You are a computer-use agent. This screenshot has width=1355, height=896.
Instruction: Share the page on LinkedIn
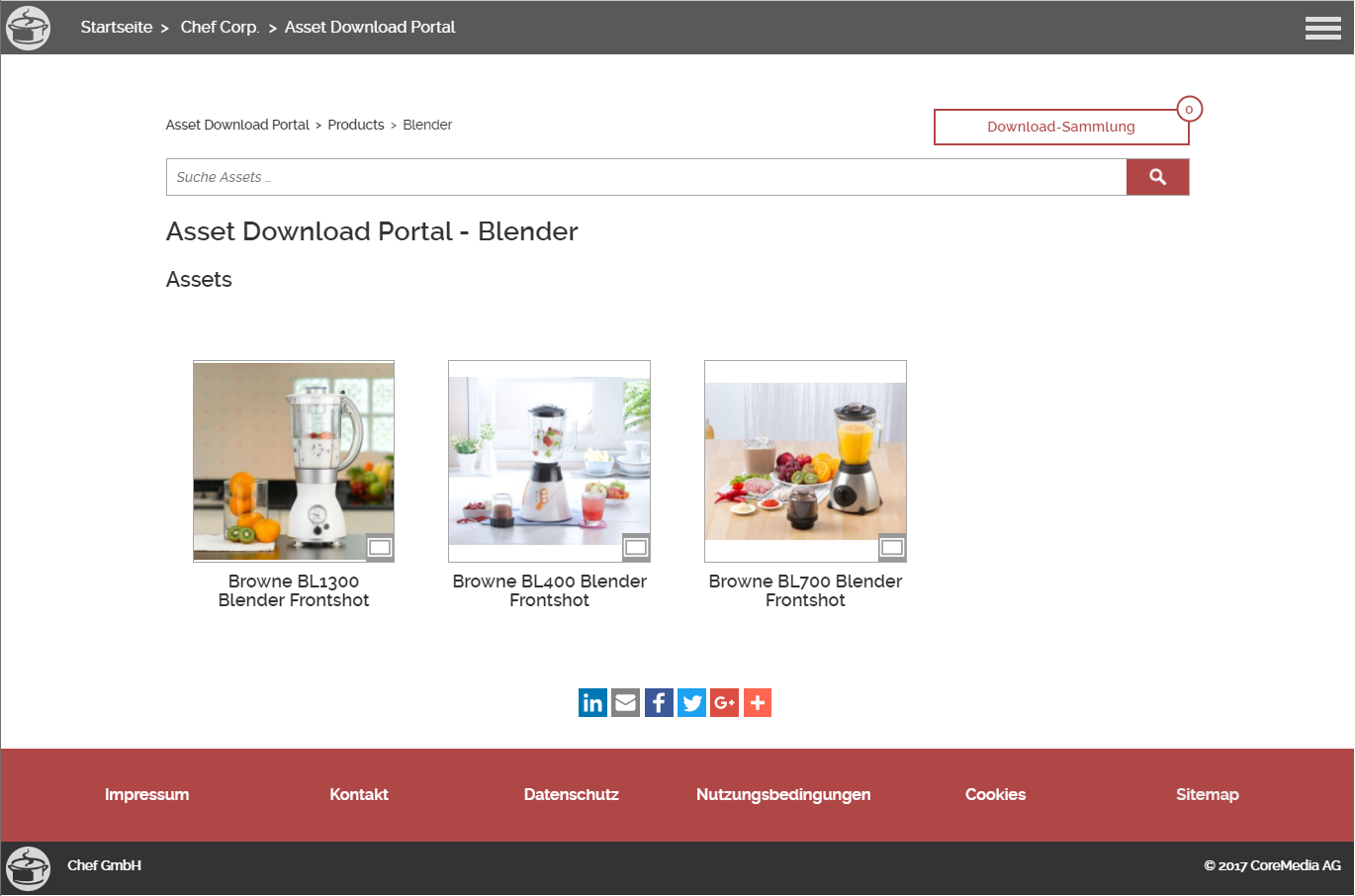pyautogui.click(x=592, y=702)
